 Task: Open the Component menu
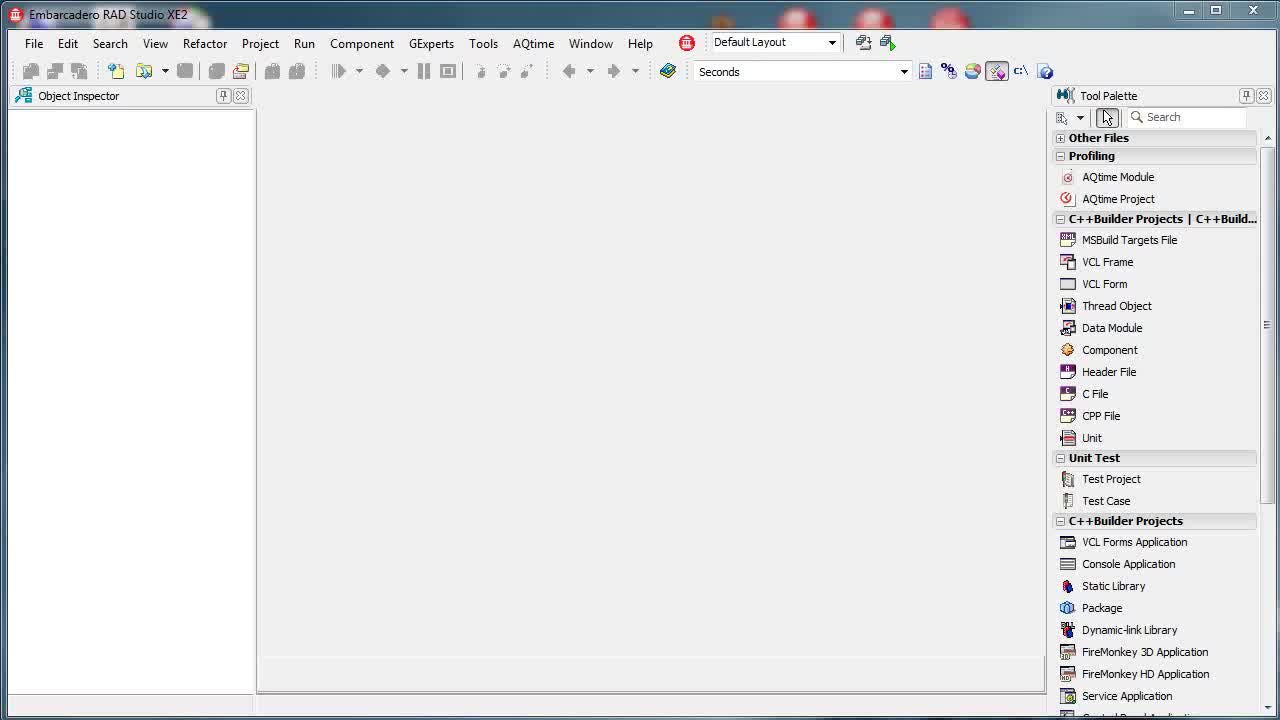pyautogui.click(x=362, y=44)
